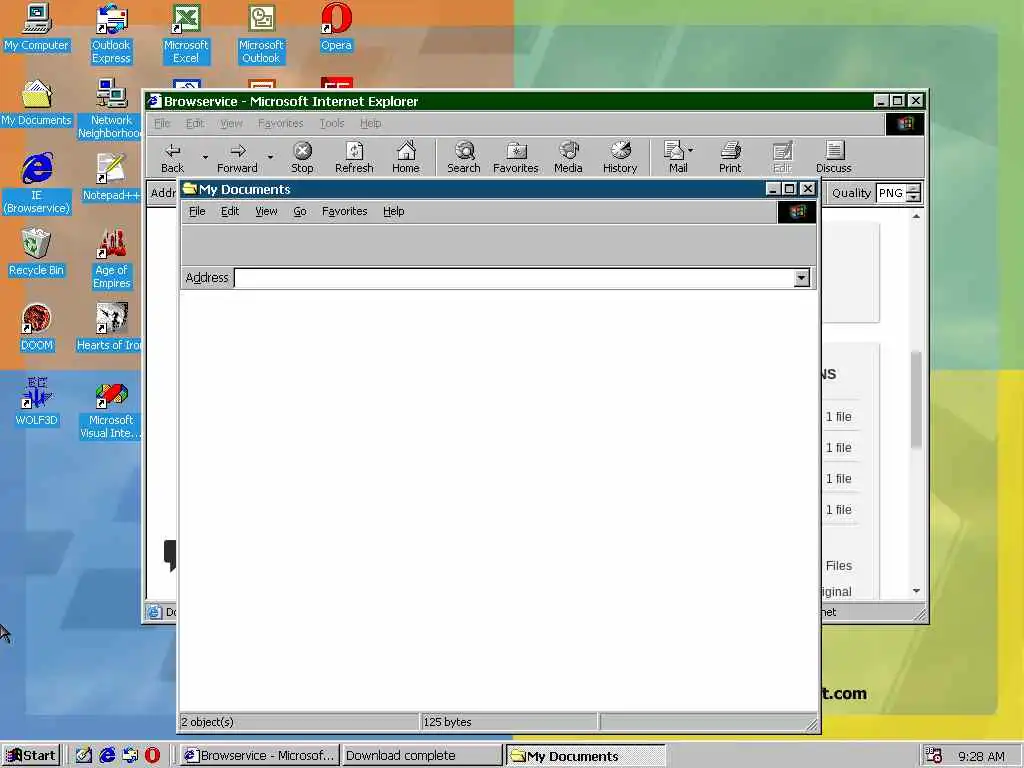
Task: Open the My Computer desktop icon
Action: (x=37, y=27)
